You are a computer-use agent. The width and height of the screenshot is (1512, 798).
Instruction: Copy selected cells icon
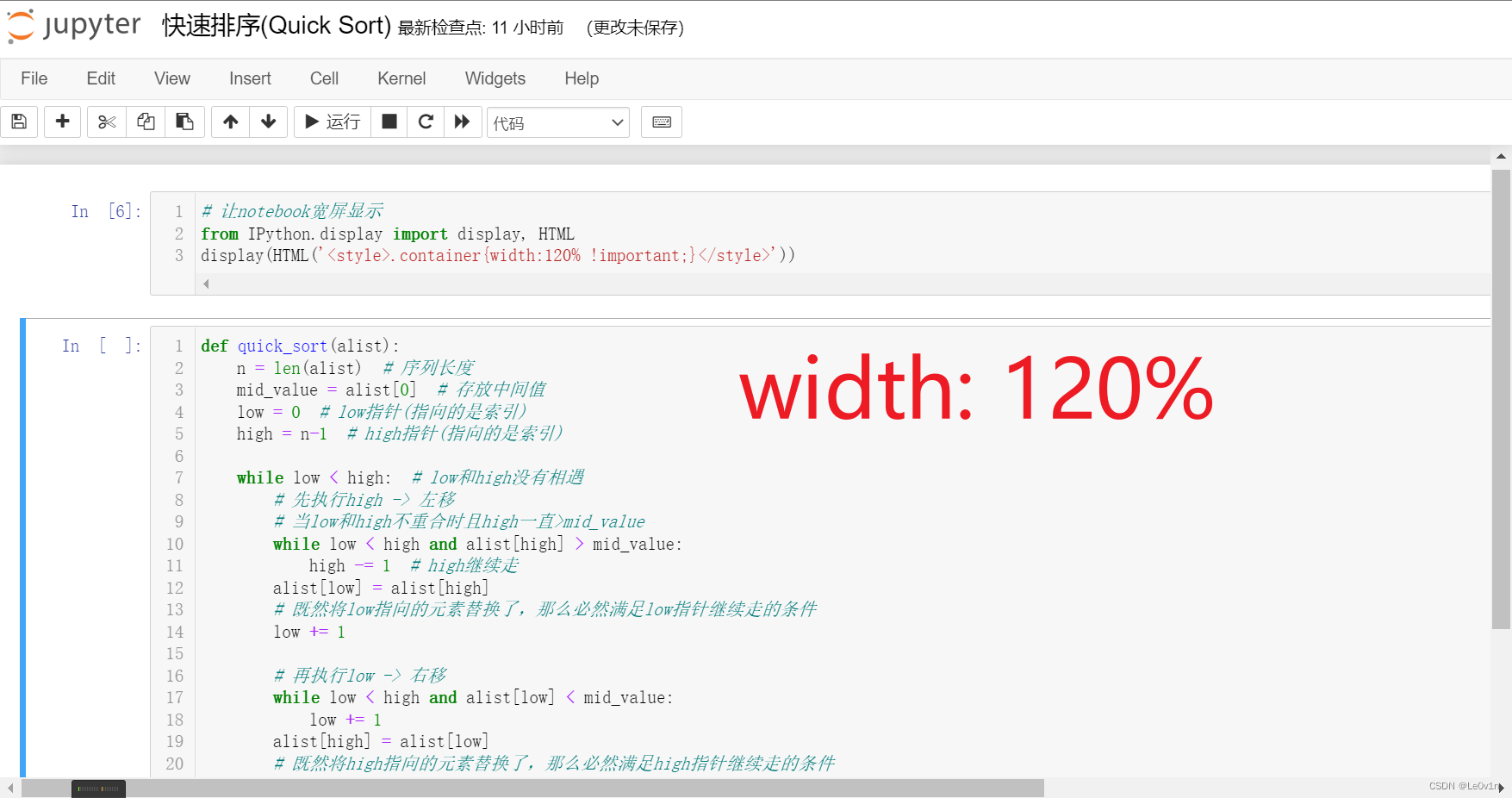coord(146,122)
